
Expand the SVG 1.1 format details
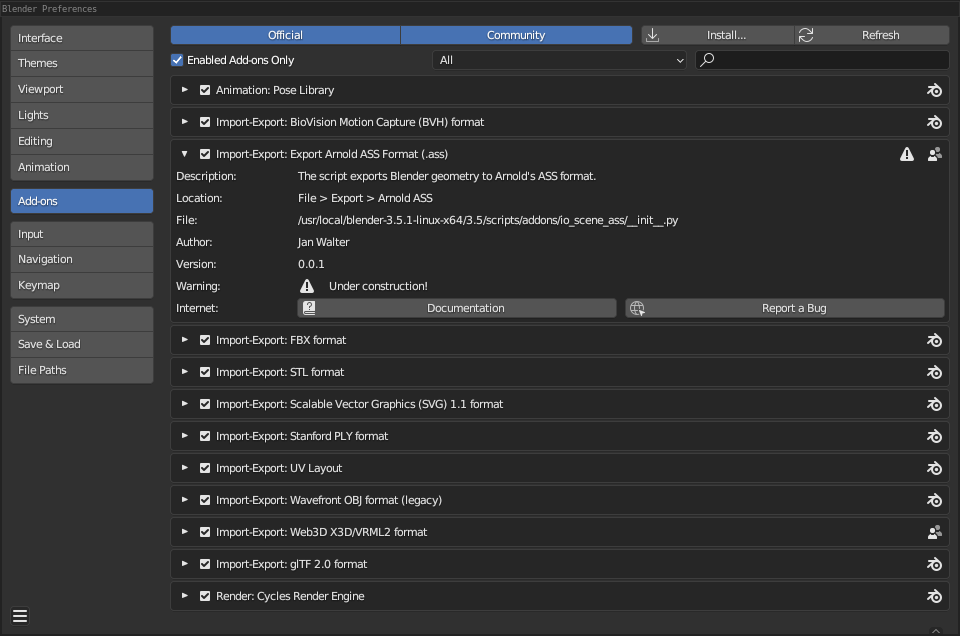pos(184,404)
